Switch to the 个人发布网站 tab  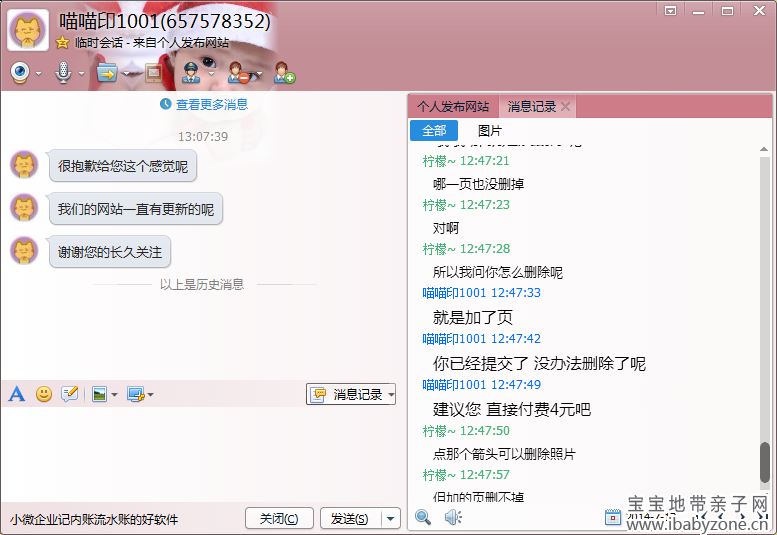(453, 107)
